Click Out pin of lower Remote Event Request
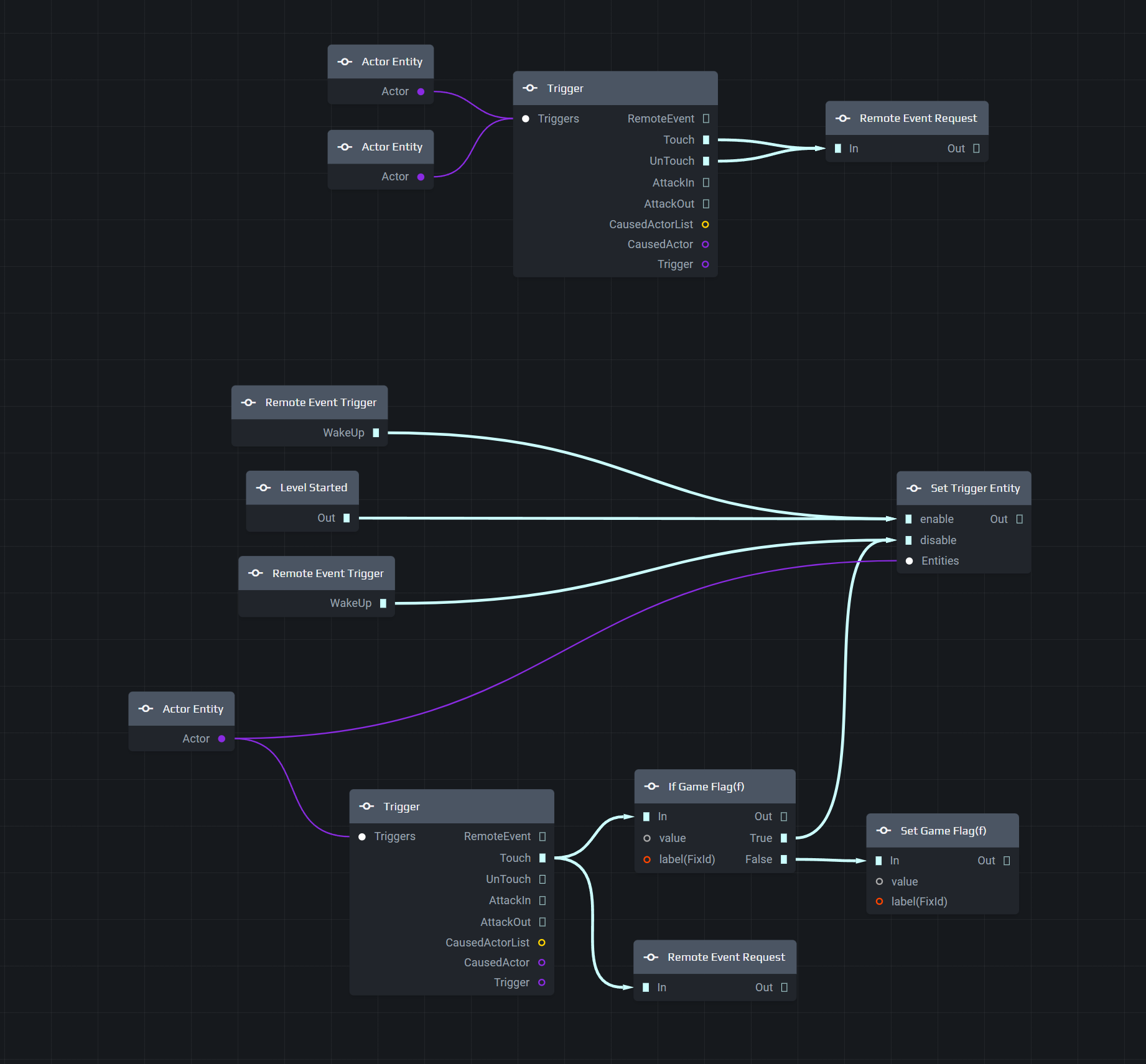Image resolution: width=1146 pixels, height=1064 pixels. click(785, 988)
